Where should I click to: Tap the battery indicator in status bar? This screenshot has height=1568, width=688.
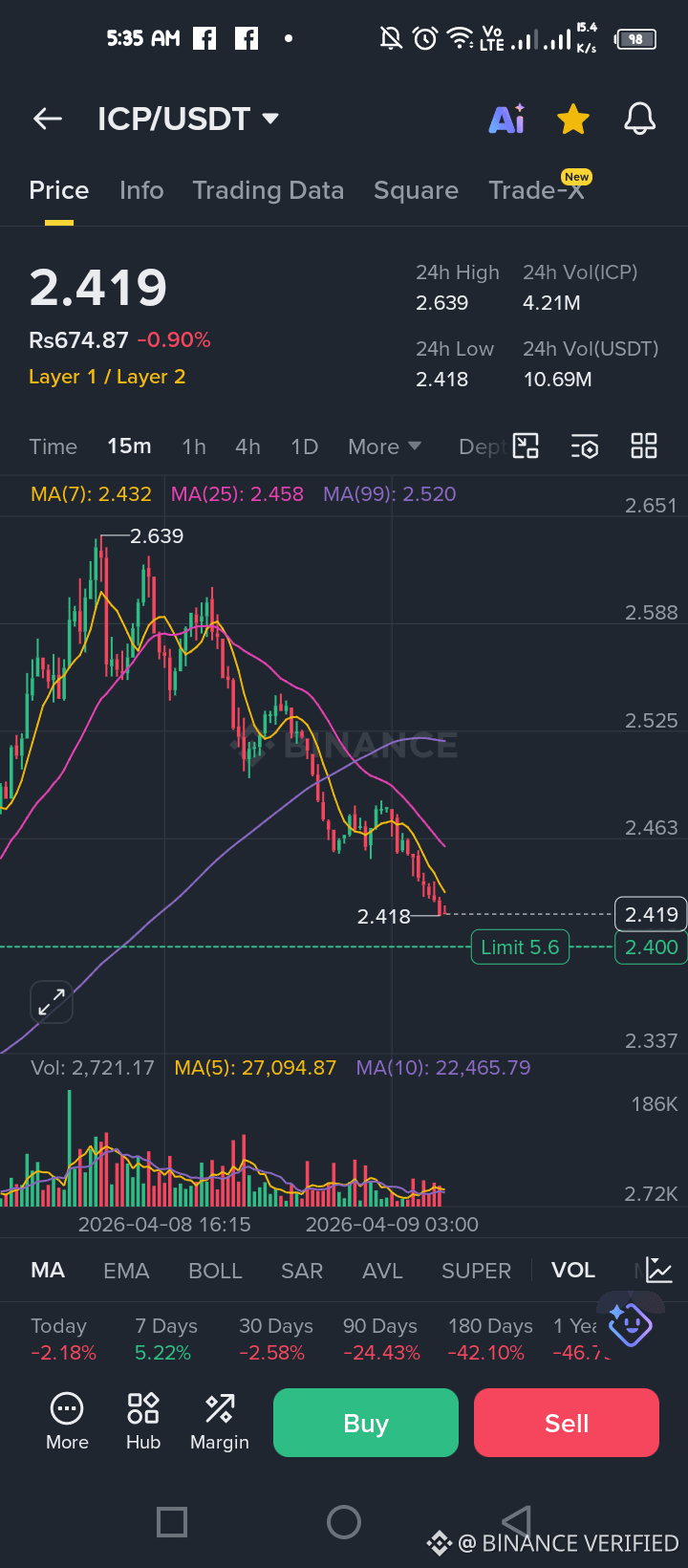pyautogui.click(x=636, y=39)
